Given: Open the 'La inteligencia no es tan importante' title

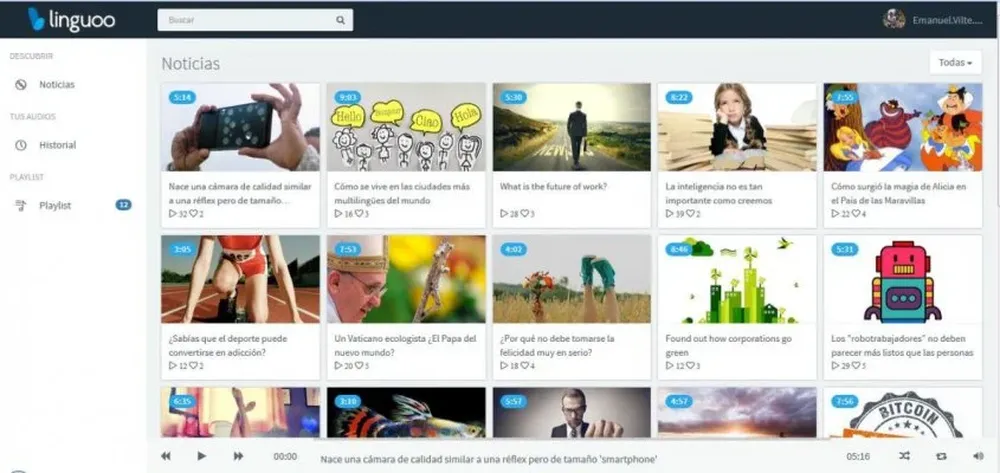Looking at the screenshot, I should [x=719, y=194].
